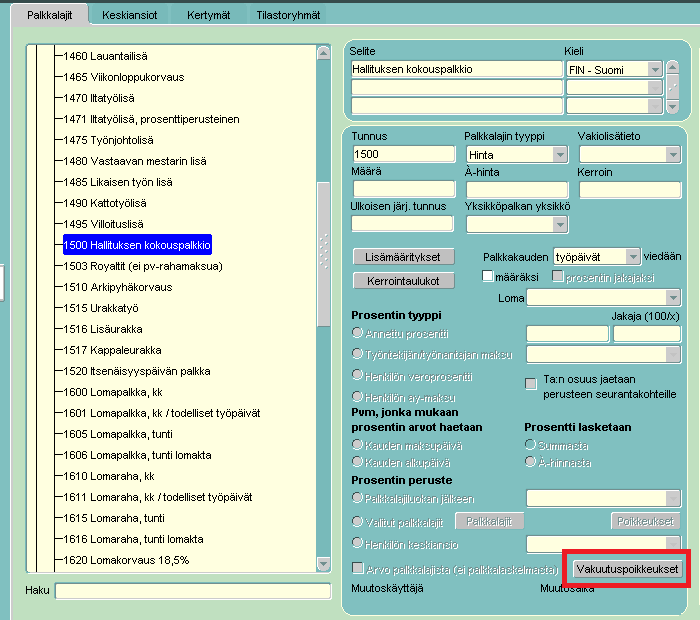The height and width of the screenshot is (620, 700).
Task: Focus the À-hinta input field
Action: [x=517, y=190]
